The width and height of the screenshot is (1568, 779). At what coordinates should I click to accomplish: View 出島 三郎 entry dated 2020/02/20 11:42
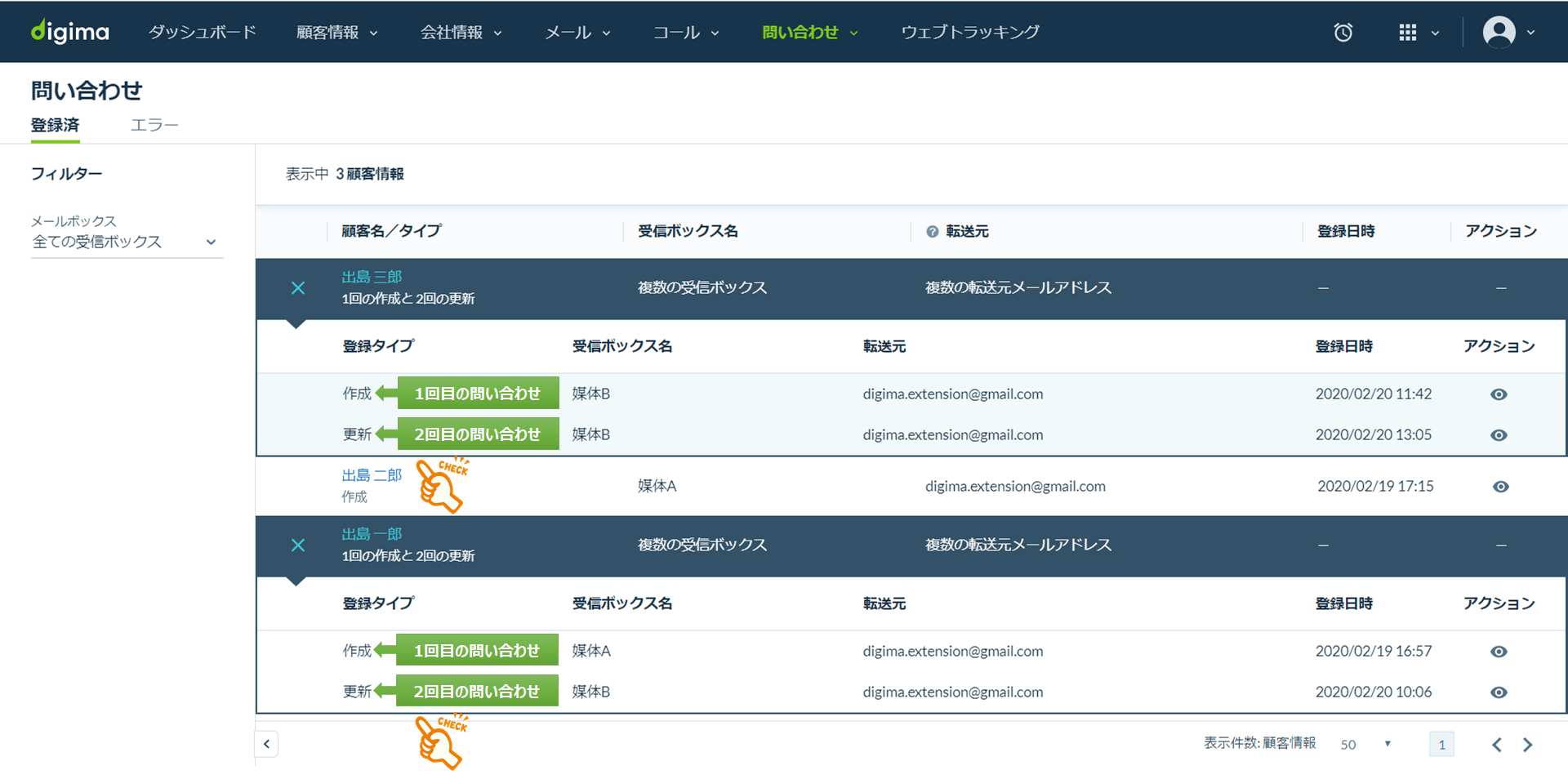(x=1499, y=394)
